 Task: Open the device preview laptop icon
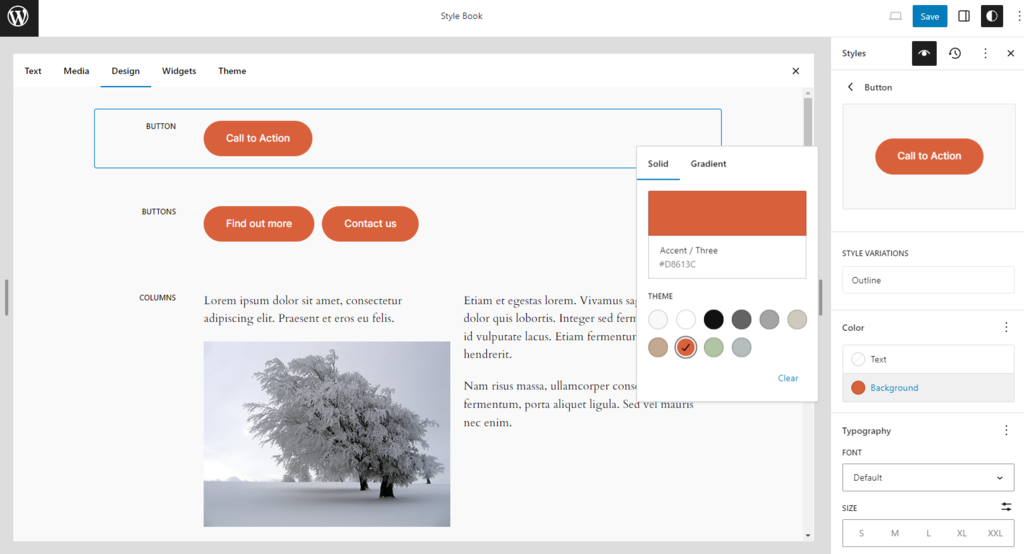click(895, 16)
